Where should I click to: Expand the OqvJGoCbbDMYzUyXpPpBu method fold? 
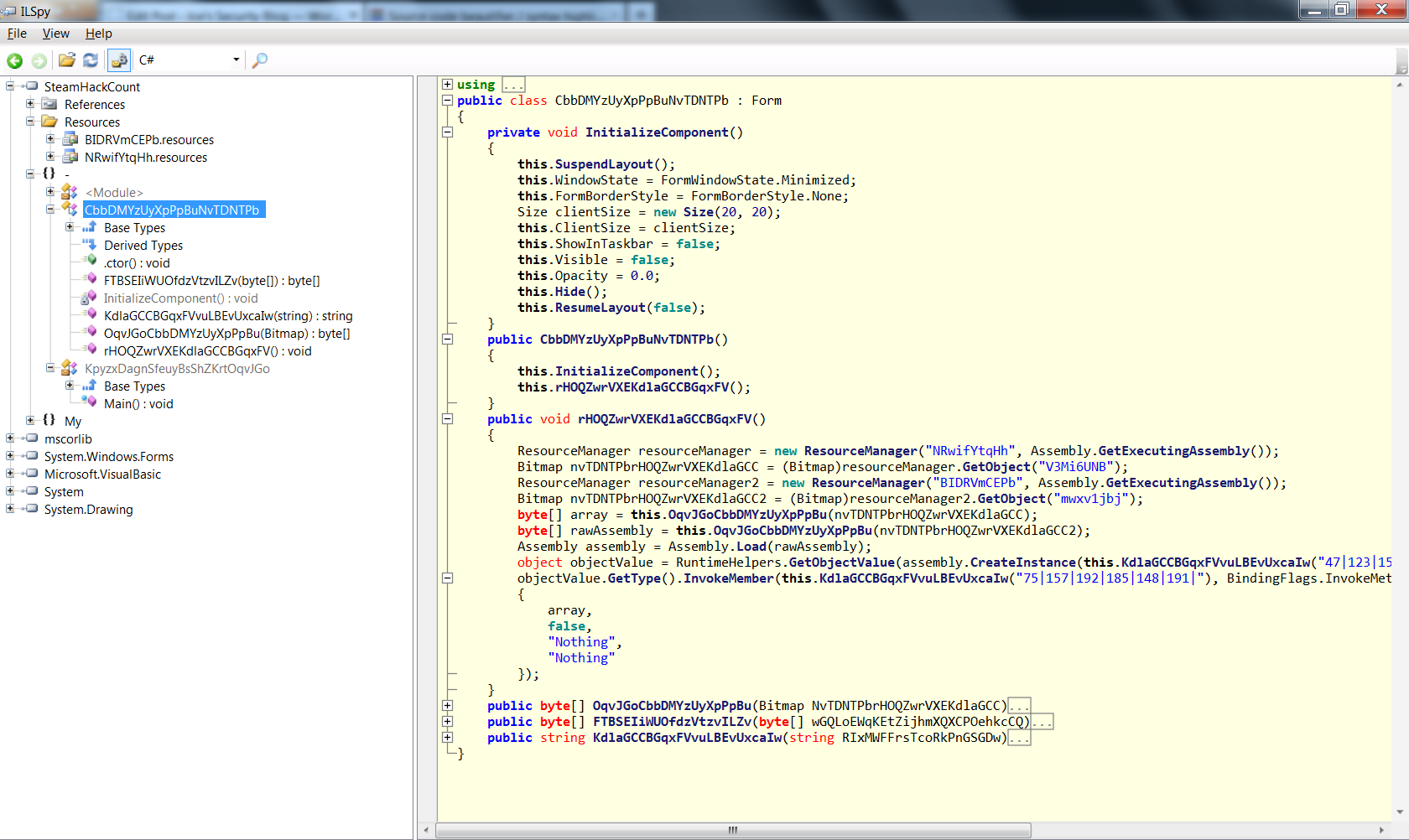[x=447, y=705]
